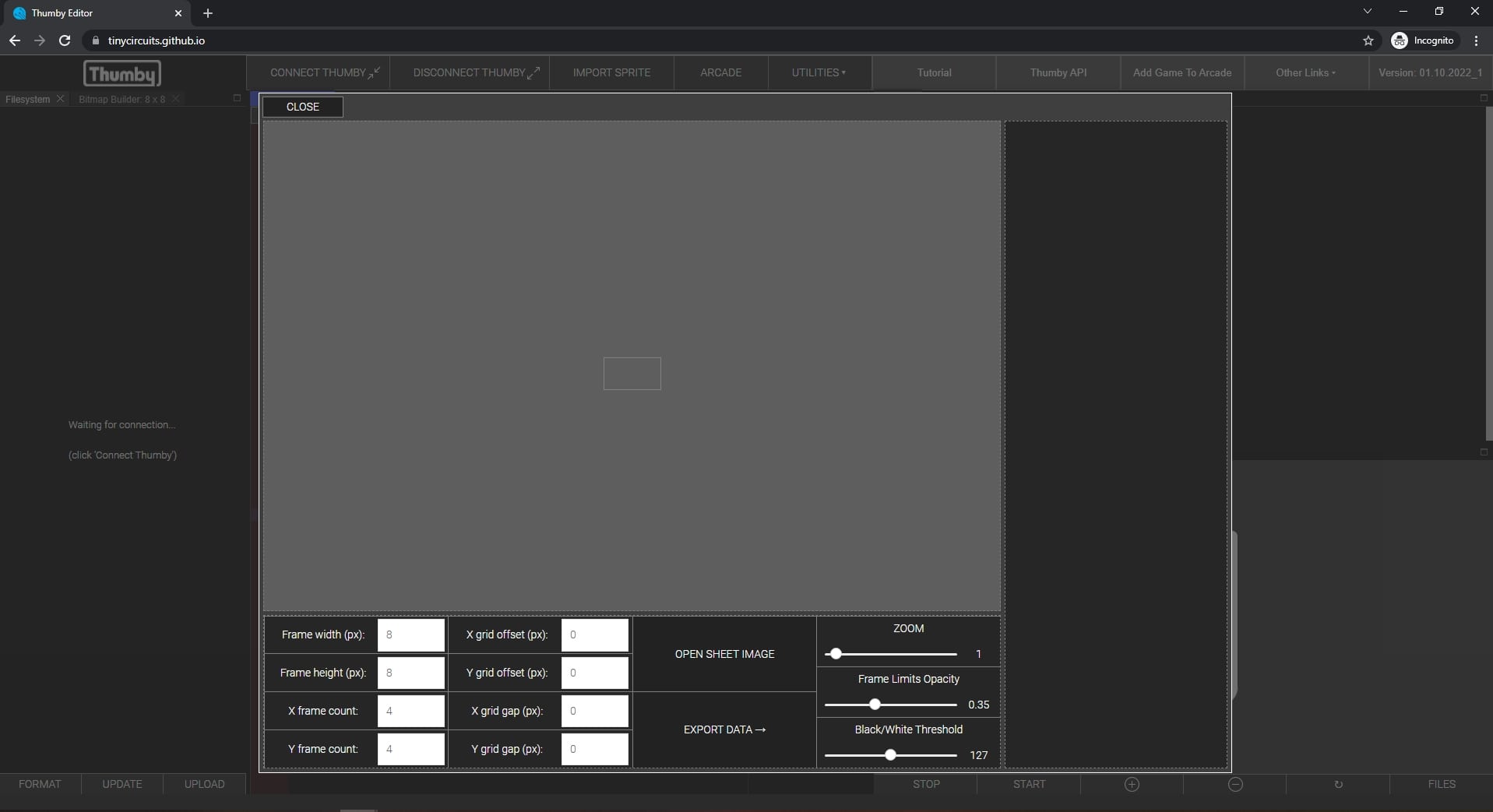Maximize the left panel using square icon

(x=237, y=98)
